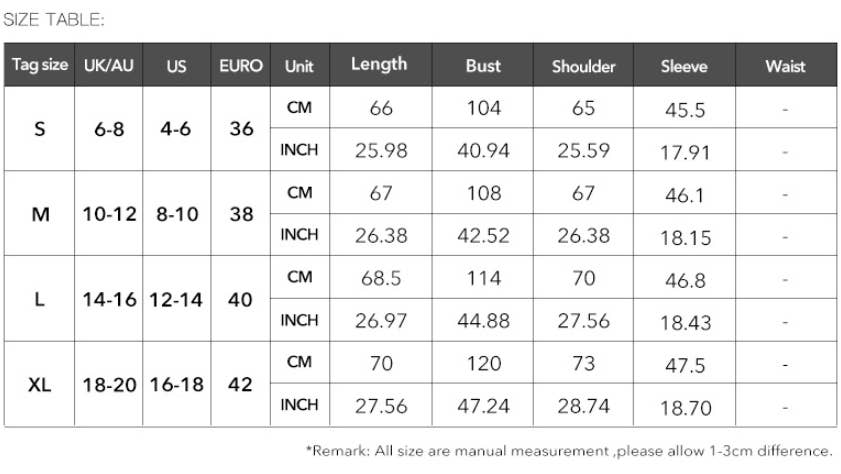The height and width of the screenshot is (474, 841).
Task: Click the EURO 42 size cell
Action: pos(241,384)
